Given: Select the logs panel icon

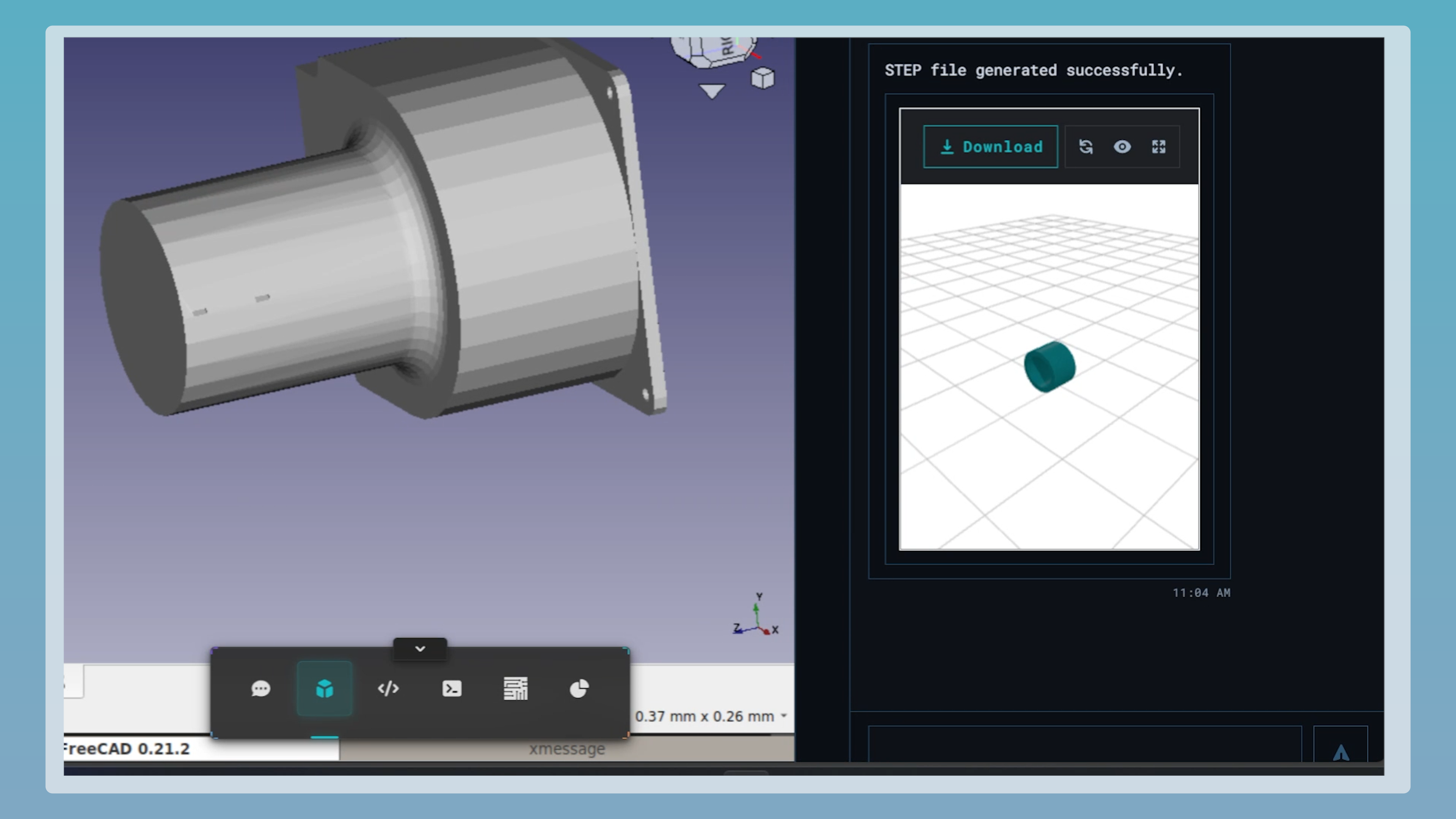Looking at the screenshot, I should click(516, 689).
